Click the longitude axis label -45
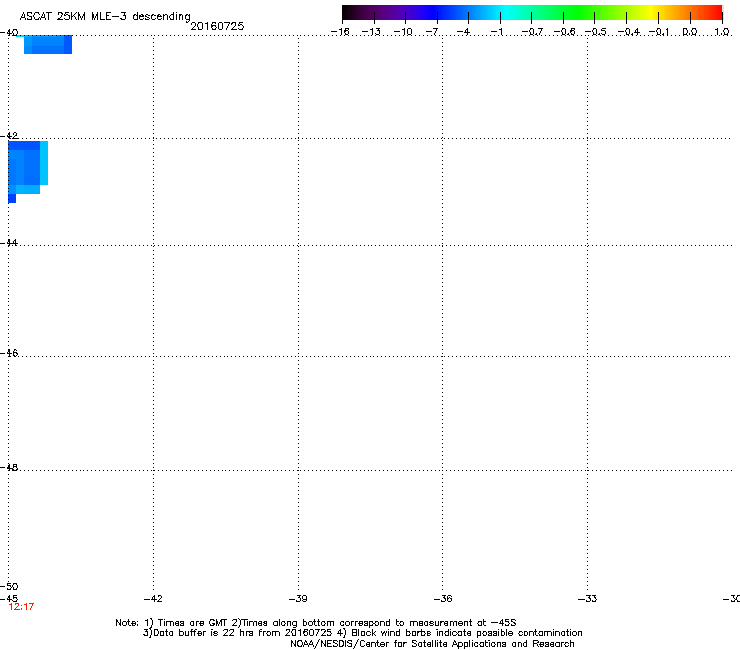740x650 pixels. (x=9, y=599)
